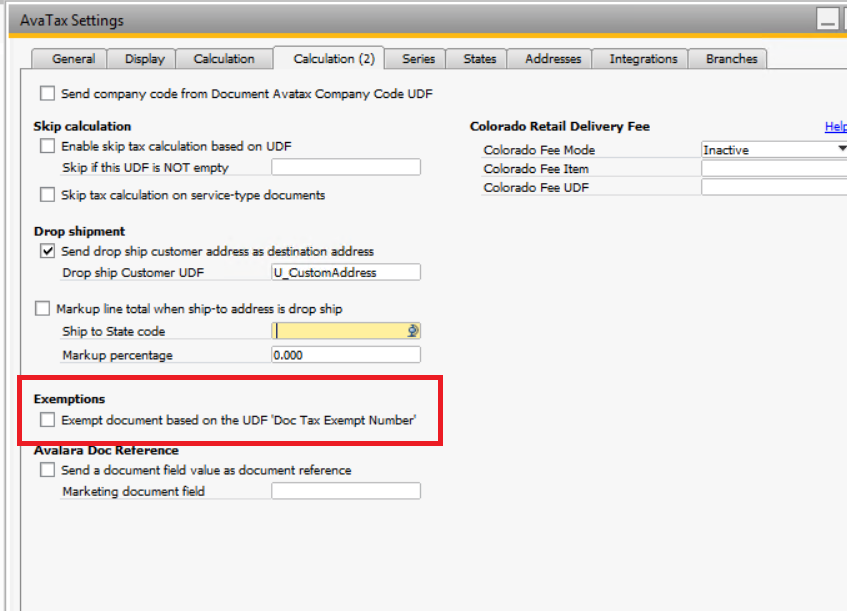Click the Exemptions section heading

coord(69,399)
